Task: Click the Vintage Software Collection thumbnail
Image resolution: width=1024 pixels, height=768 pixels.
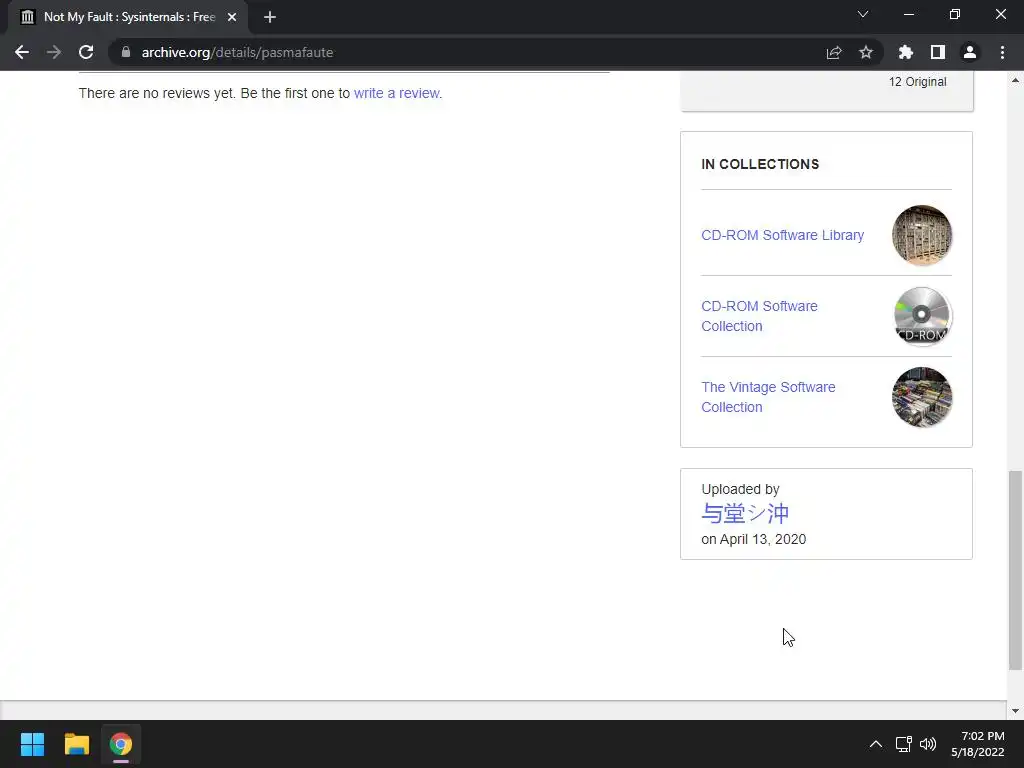Action: [921, 397]
